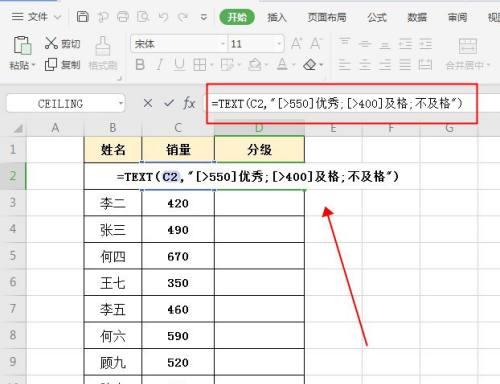Click the fill color bucket icon
This screenshot has height=384, width=500.
click(255, 65)
